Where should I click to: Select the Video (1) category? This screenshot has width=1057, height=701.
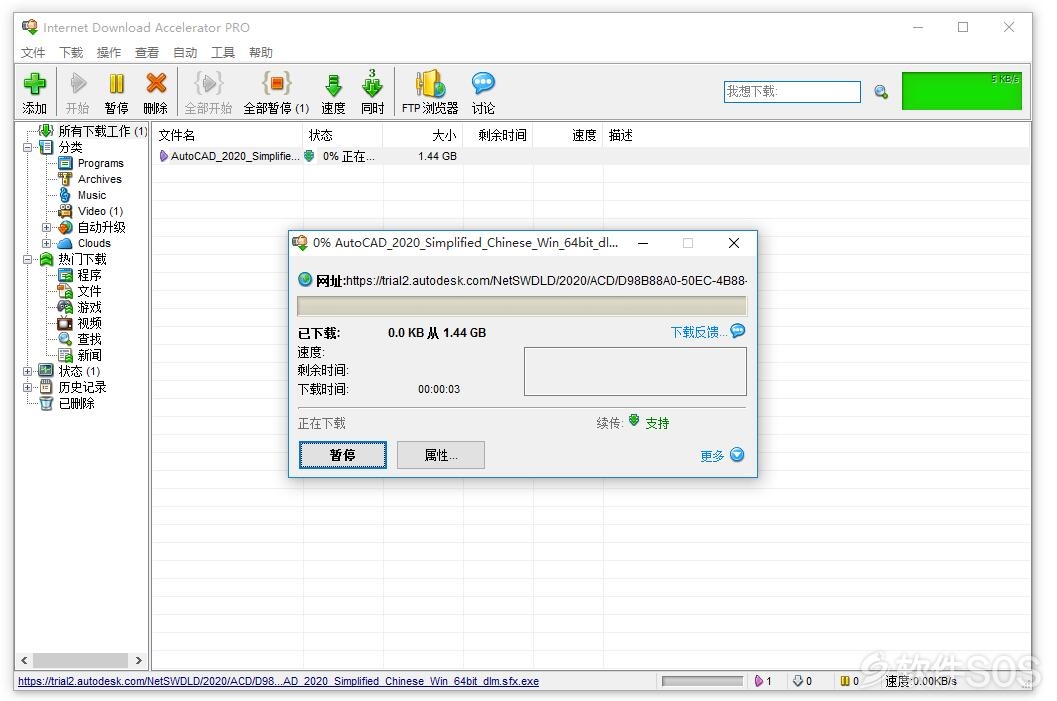[x=100, y=211]
